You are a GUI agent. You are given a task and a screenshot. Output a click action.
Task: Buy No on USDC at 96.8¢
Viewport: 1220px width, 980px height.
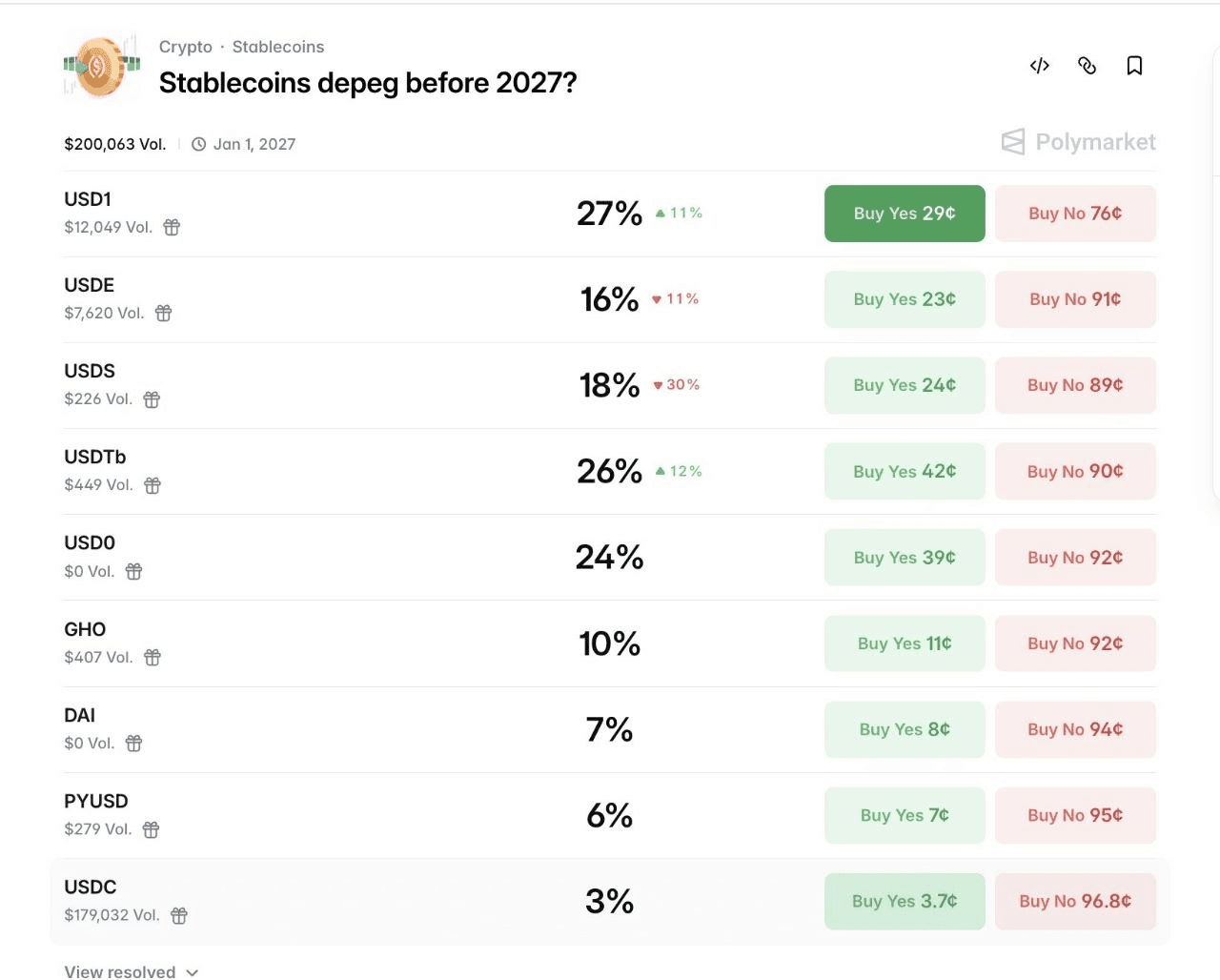1075,901
